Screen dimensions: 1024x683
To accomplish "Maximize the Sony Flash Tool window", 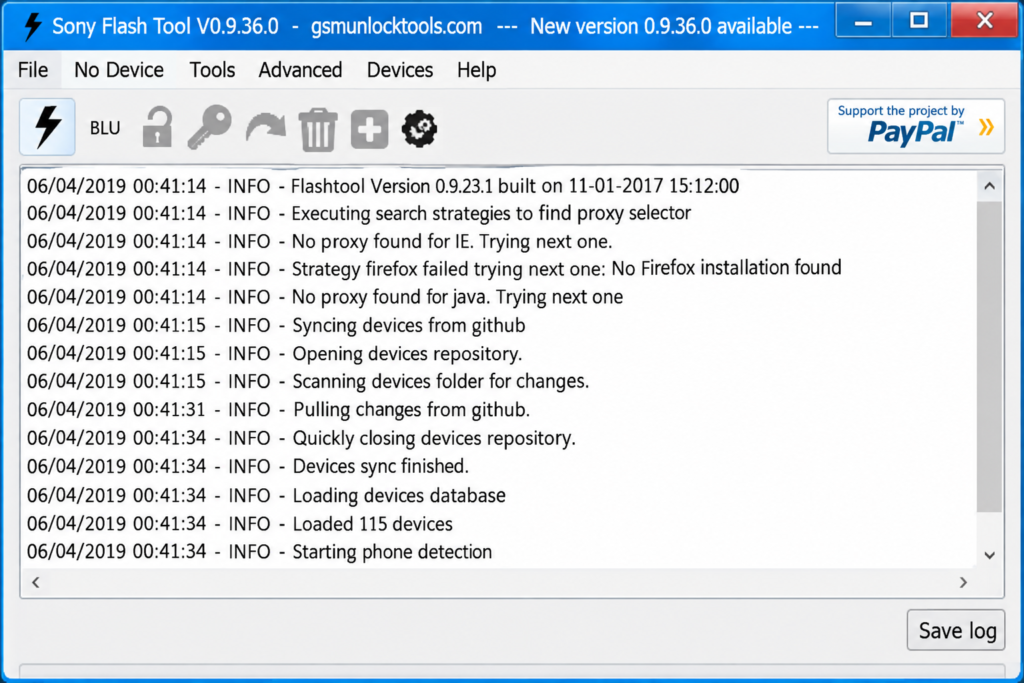I will point(919,21).
